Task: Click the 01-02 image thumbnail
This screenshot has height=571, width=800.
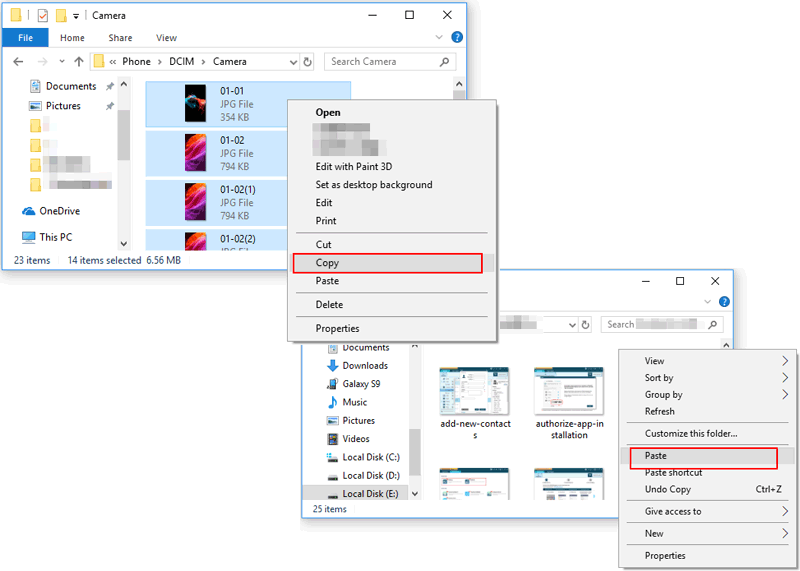Action: tap(195, 153)
